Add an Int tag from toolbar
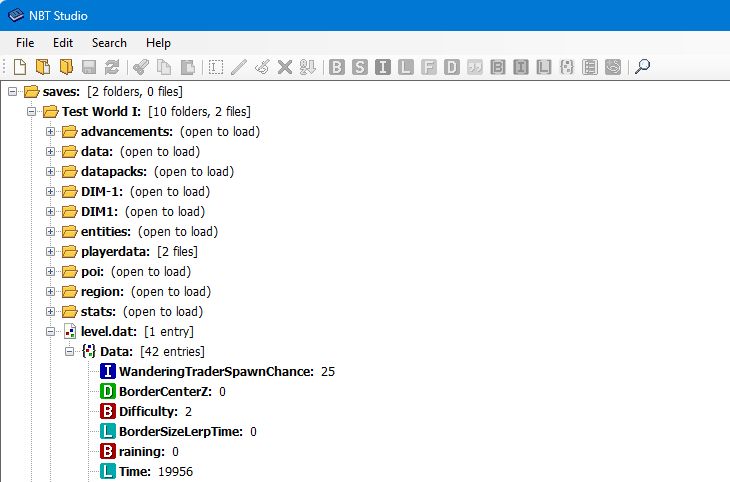The height and width of the screenshot is (482, 730). tap(383, 67)
